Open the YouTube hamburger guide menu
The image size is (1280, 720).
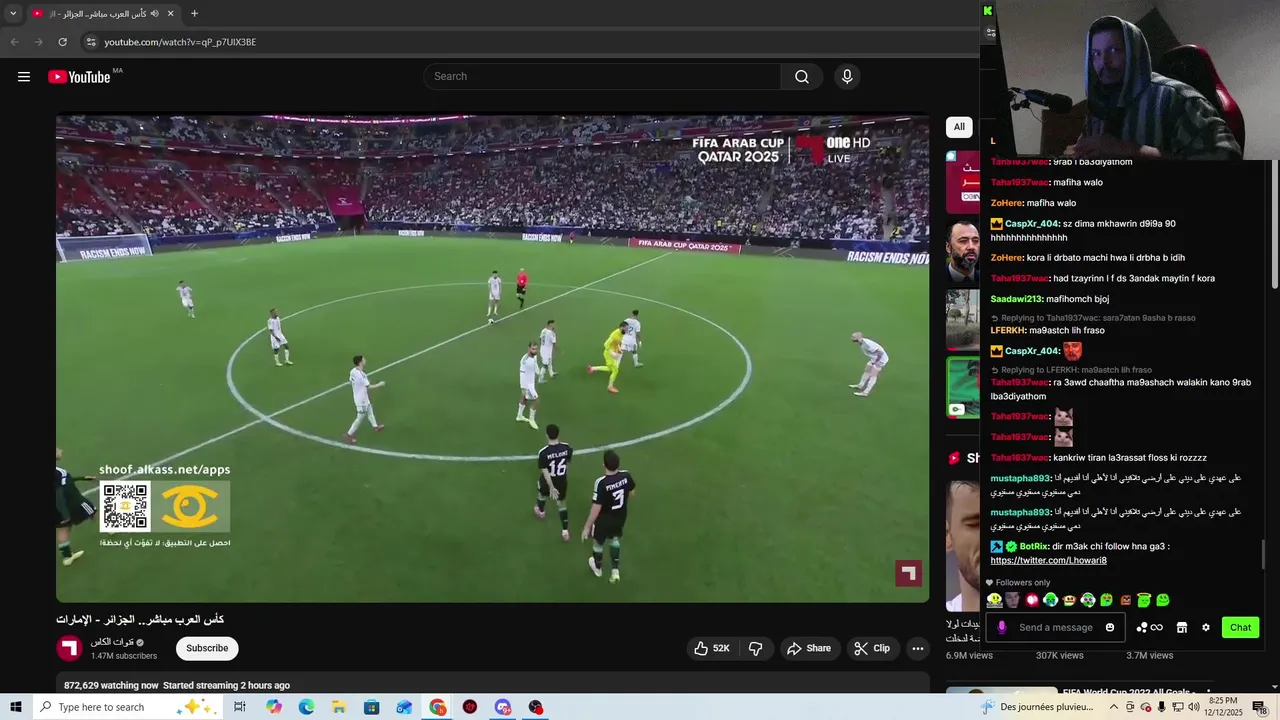click(24, 77)
